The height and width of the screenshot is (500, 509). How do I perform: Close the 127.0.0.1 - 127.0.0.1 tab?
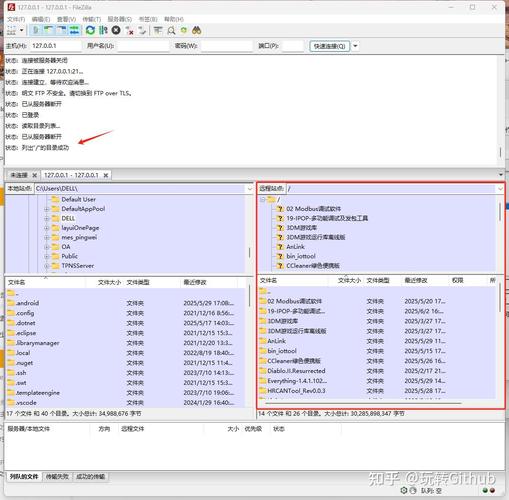pyautogui.click(x=106, y=175)
